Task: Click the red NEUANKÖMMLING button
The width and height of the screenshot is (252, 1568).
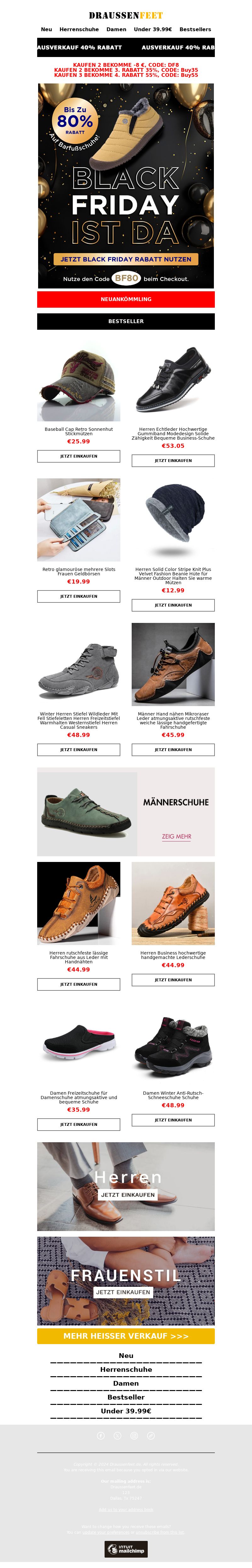Action: point(126,299)
